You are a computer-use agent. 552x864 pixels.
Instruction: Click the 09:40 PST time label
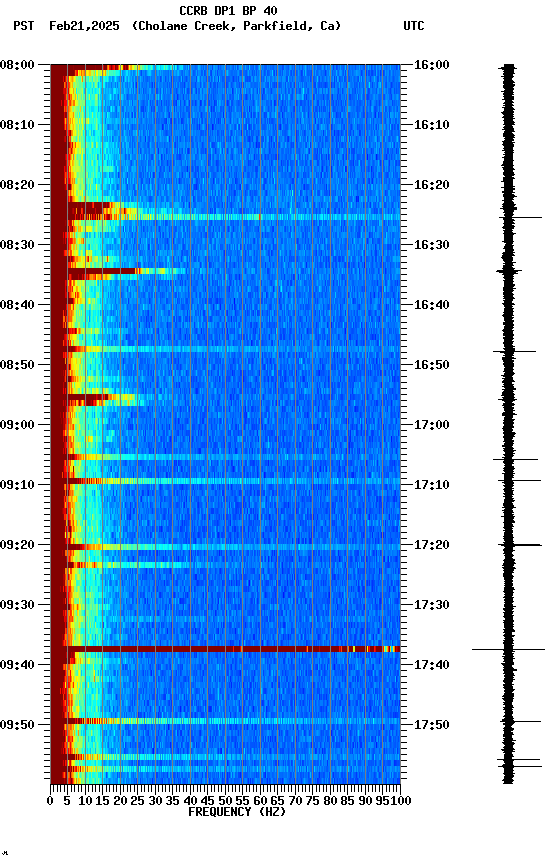pyautogui.click(x=17, y=665)
